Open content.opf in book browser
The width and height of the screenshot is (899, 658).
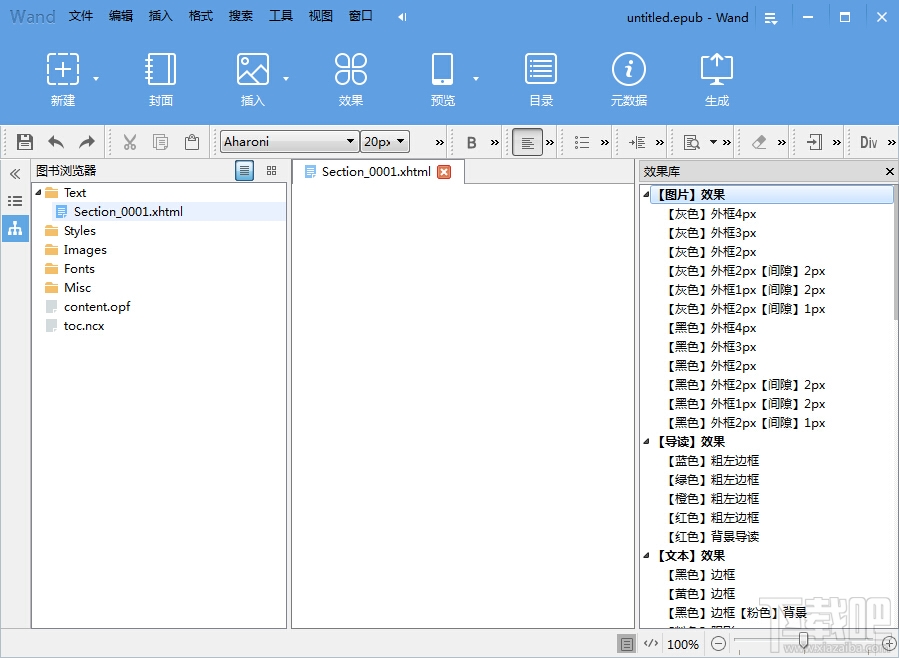pyautogui.click(x=97, y=307)
